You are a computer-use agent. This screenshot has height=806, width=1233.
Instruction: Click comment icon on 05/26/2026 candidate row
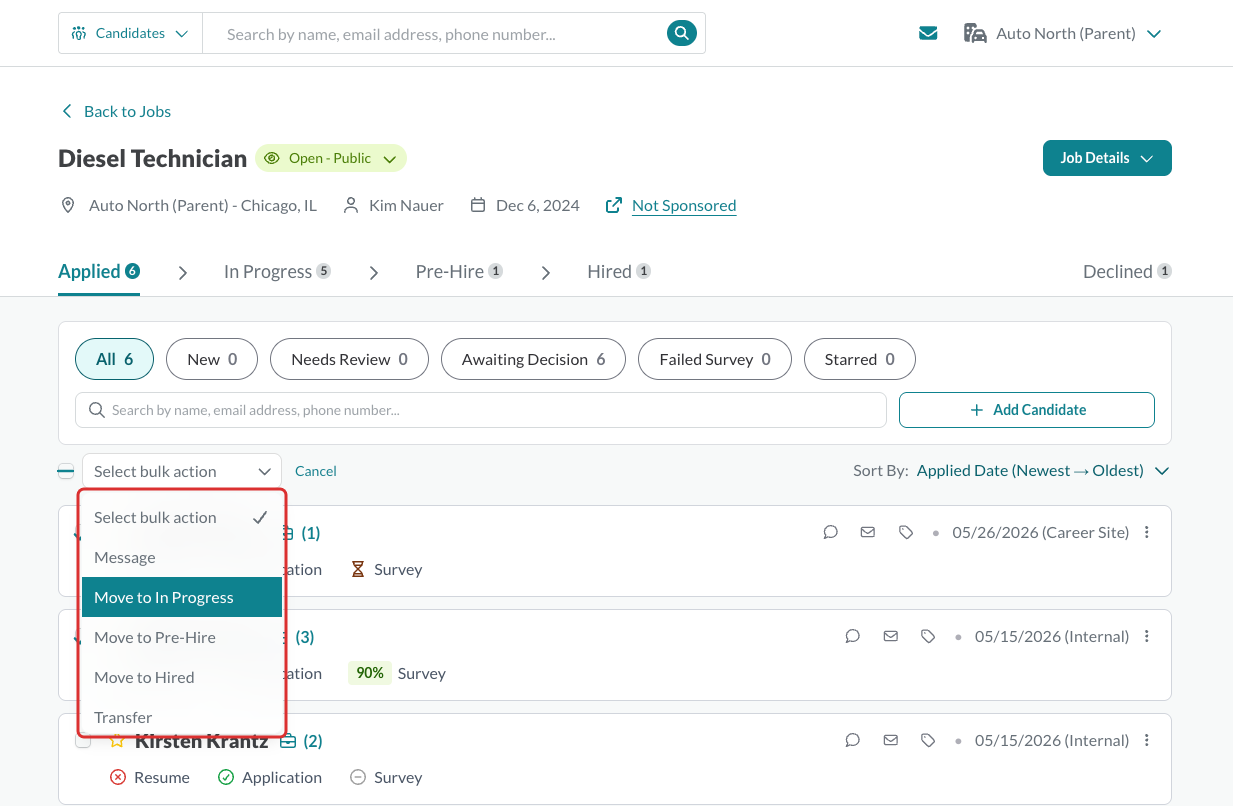coord(830,533)
